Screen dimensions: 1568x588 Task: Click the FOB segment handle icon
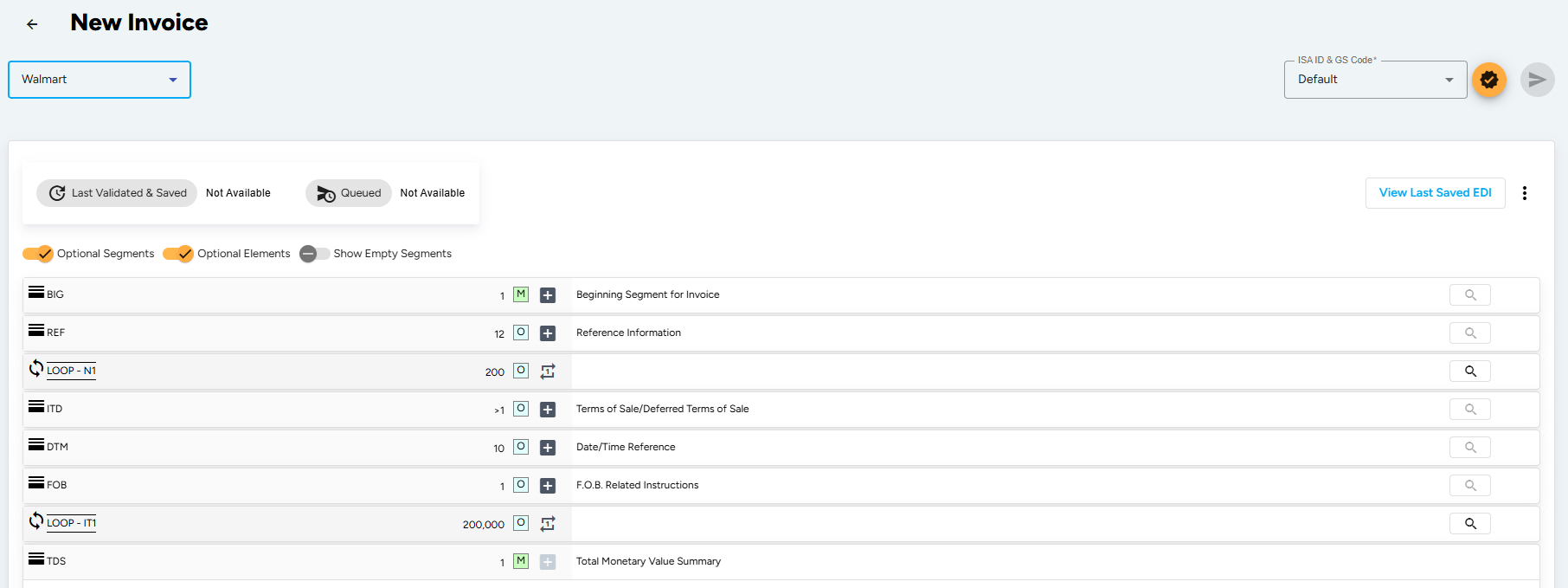(36, 482)
